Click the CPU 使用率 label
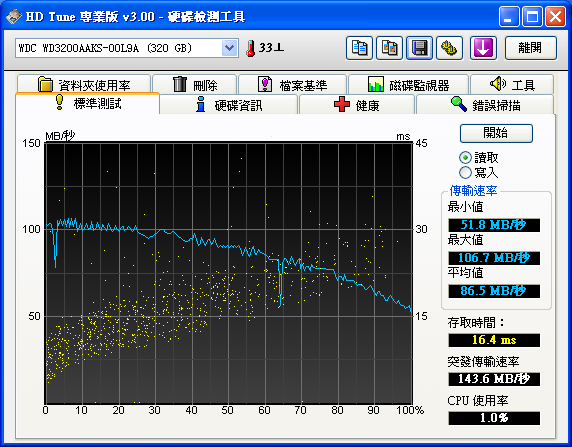Screen dimensions: 572x447 click(478, 401)
